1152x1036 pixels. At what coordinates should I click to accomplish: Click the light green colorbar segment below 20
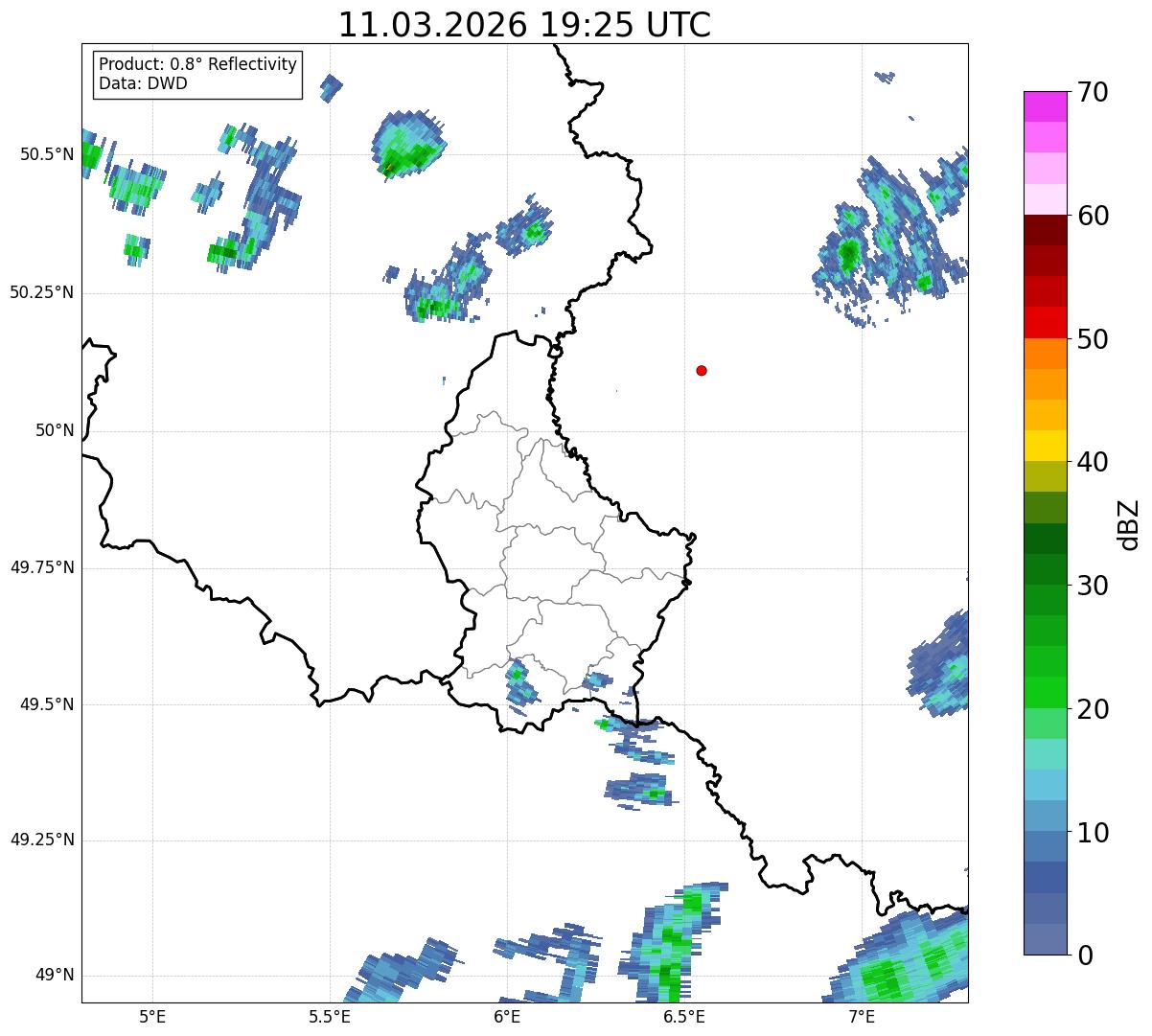tap(1045, 724)
